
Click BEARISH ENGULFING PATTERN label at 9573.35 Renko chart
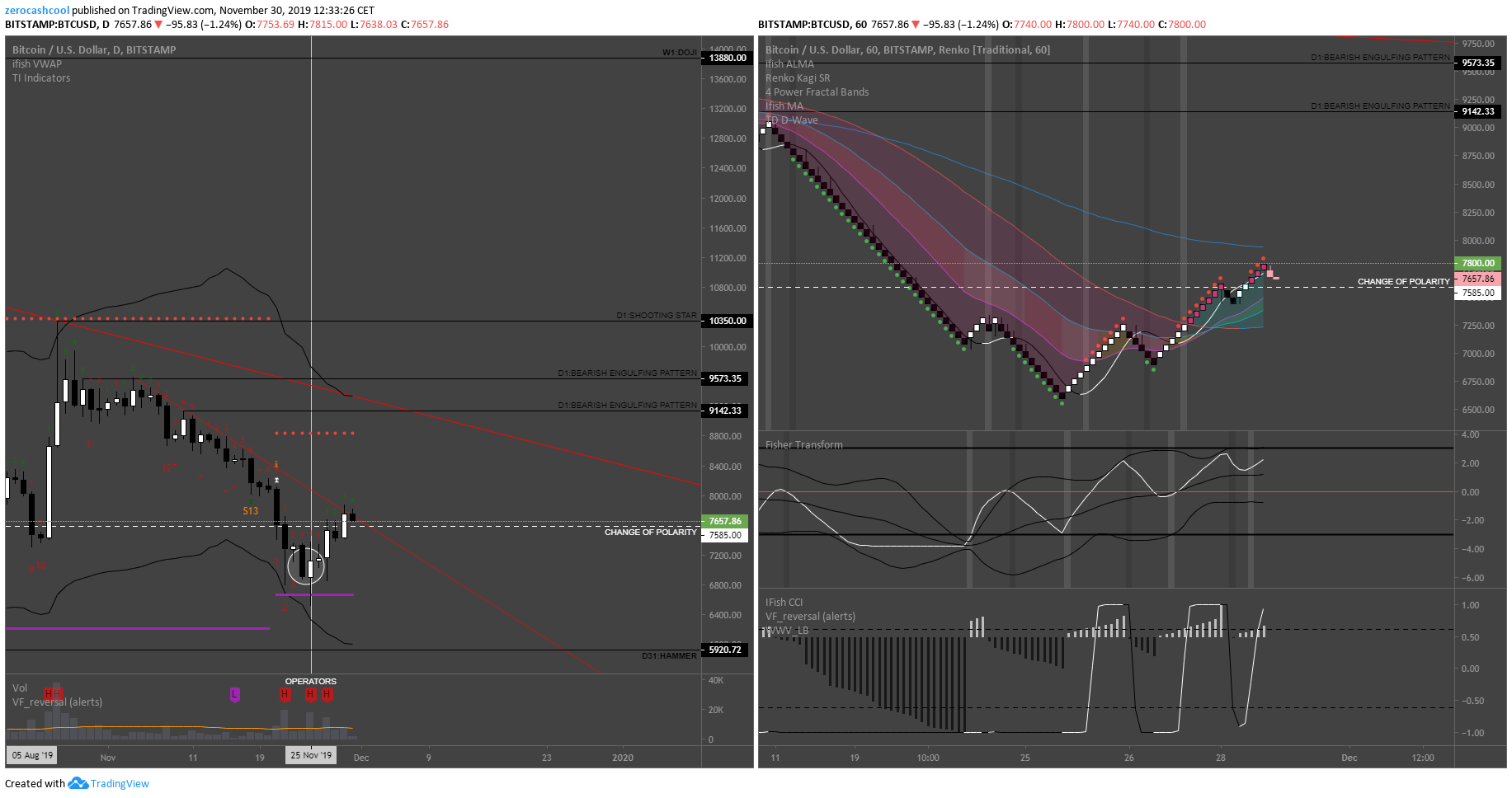pos(1380,58)
